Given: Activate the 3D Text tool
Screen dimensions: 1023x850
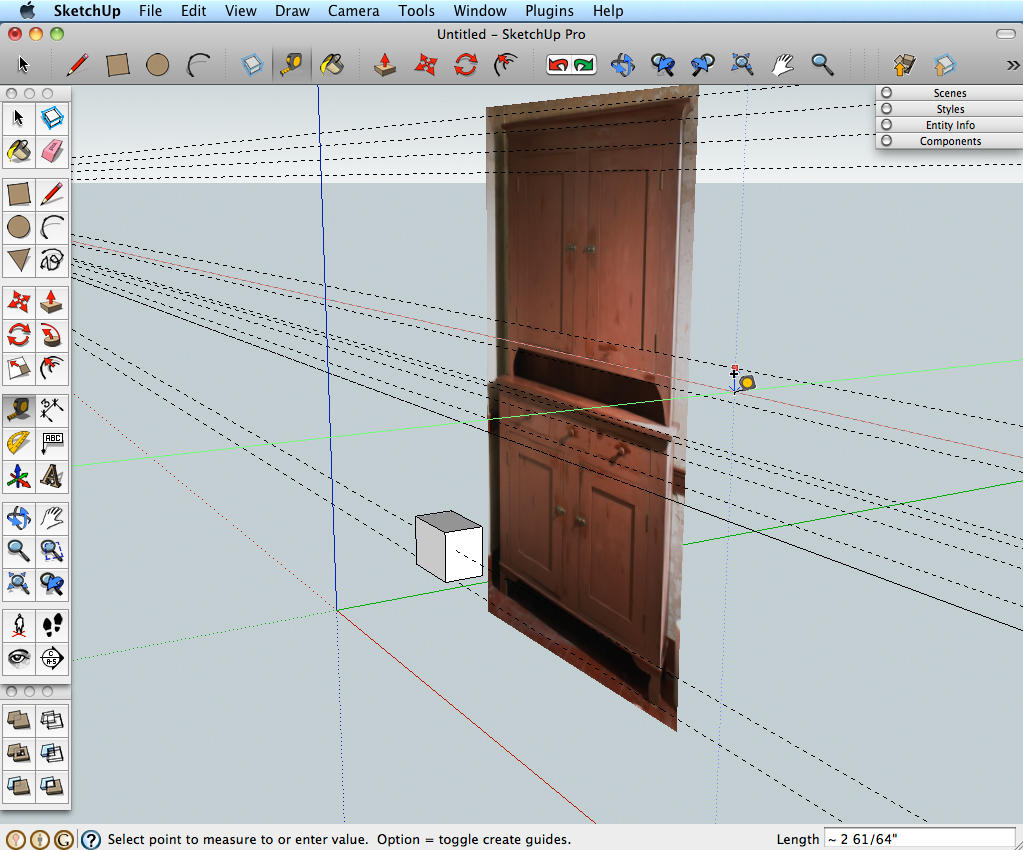Looking at the screenshot, I should click(52, 476).
